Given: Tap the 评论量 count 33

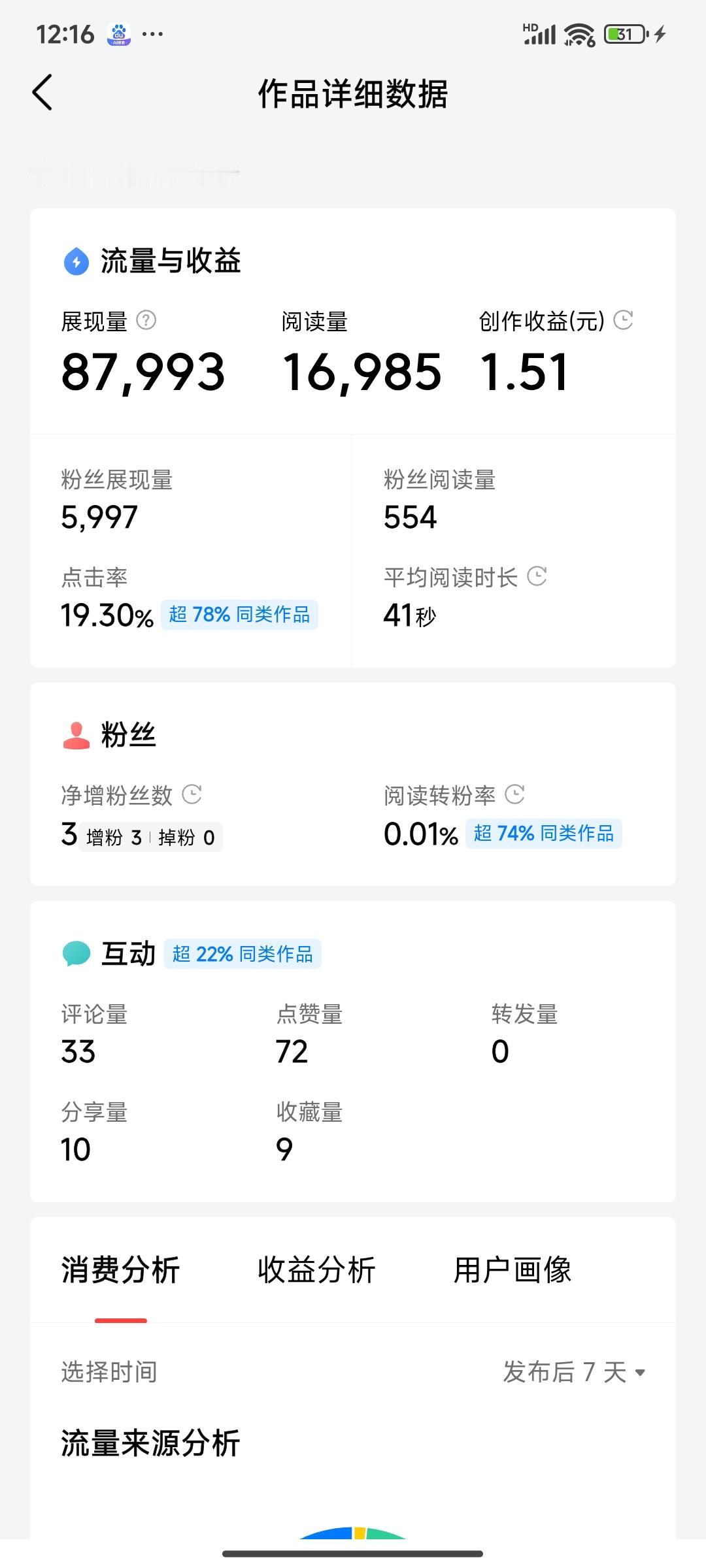Looking at the screenshot, I should click(78, 1052).
